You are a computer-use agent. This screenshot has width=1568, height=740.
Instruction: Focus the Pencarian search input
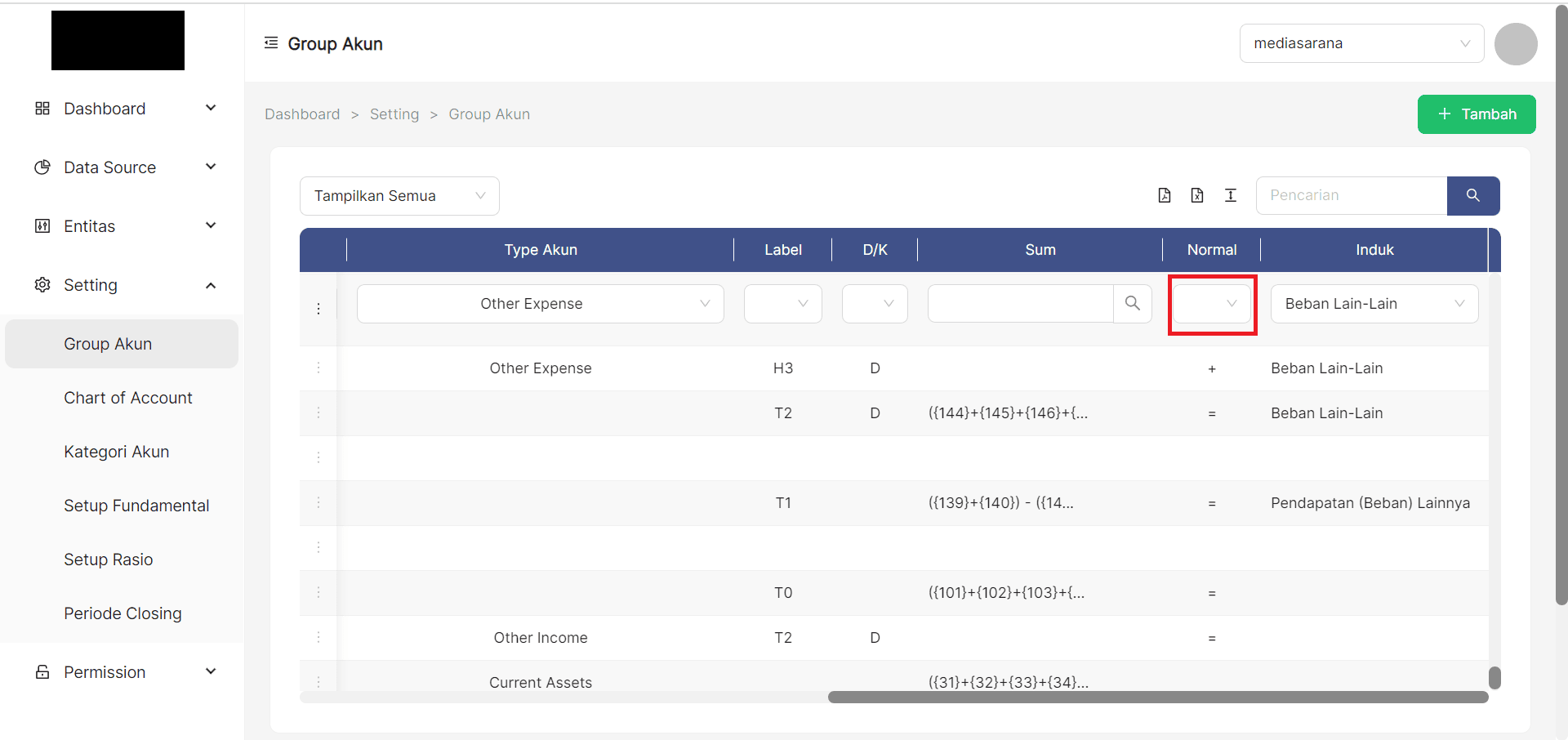coord(1351,196)
